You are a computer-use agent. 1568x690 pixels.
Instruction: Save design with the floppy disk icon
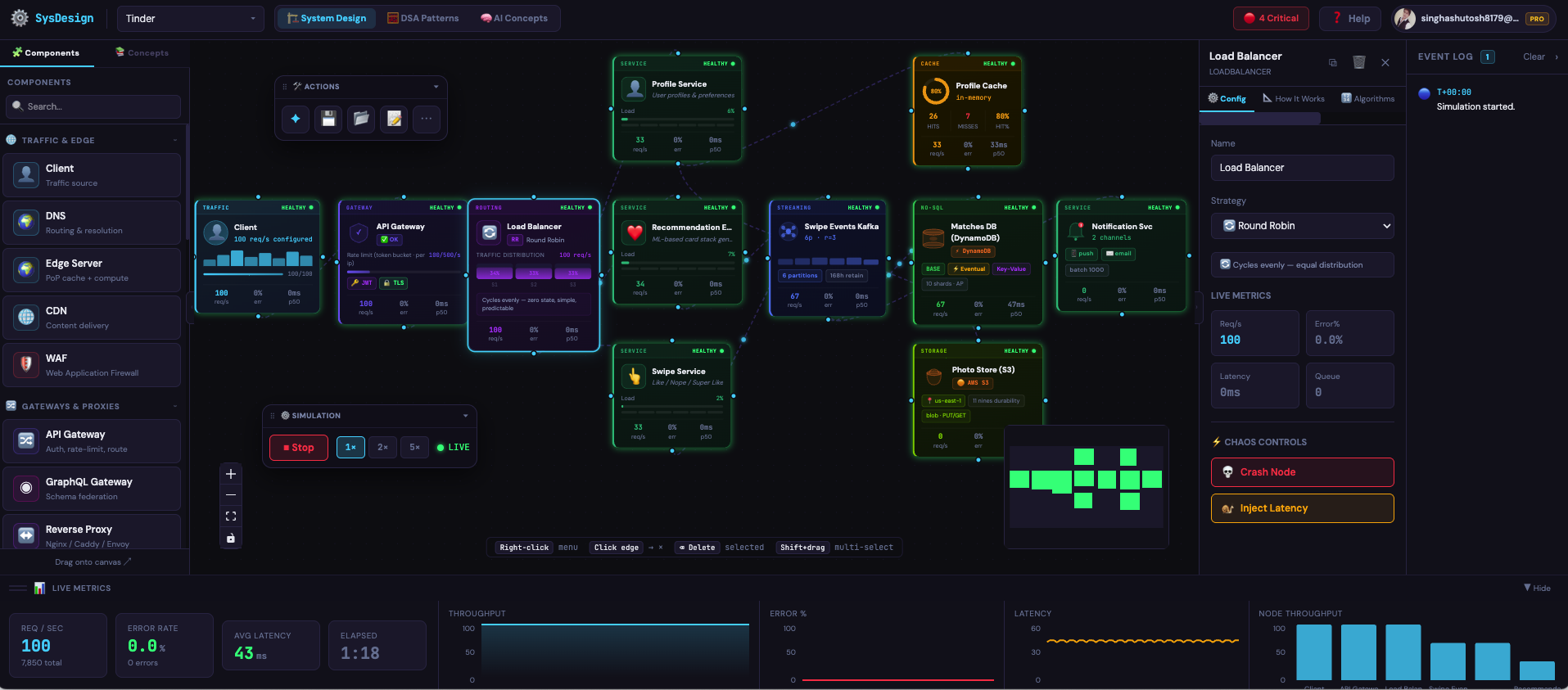click(x=328, y=119)
